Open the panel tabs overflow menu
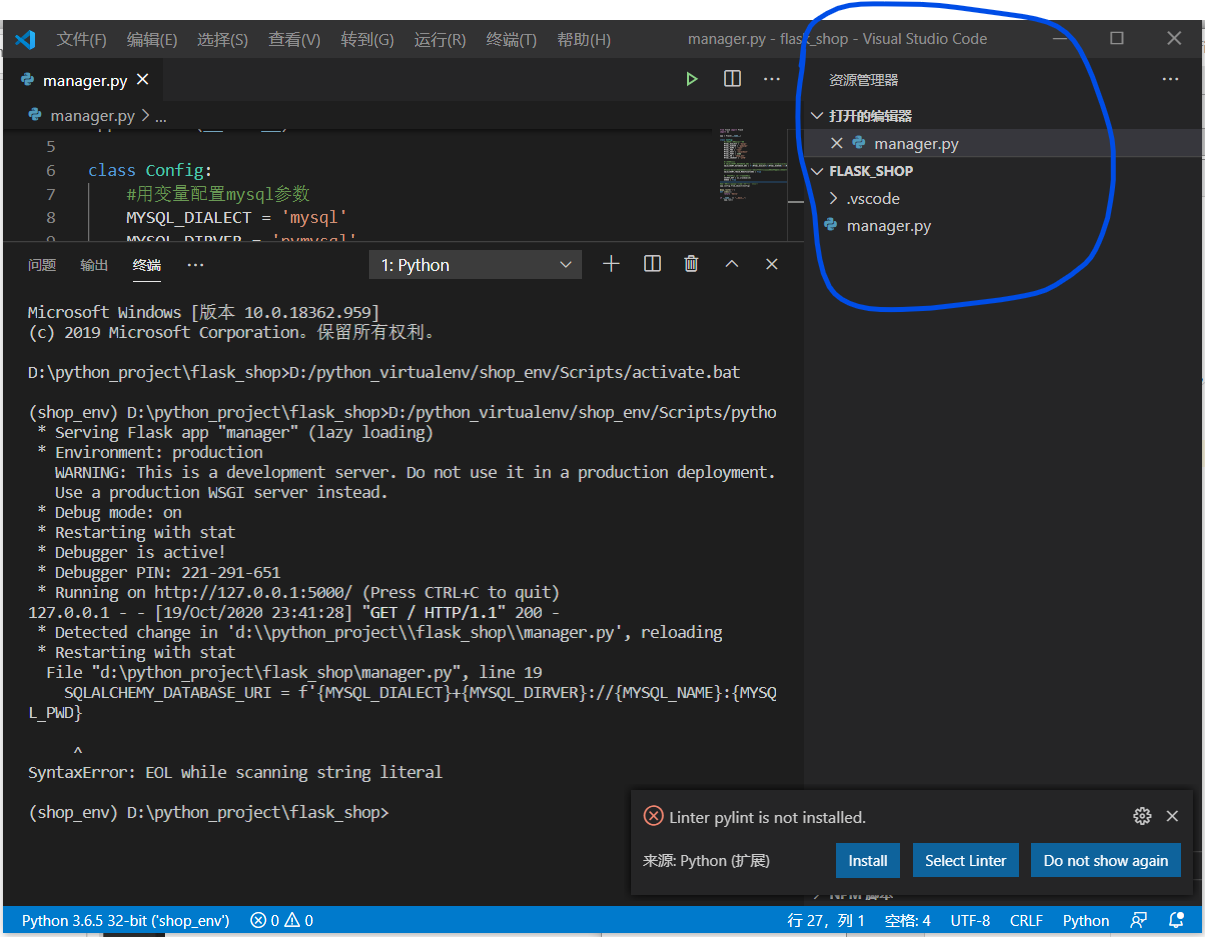This screenshot has height=937, width=1205. pyautogui.click(x=195, y=265)
